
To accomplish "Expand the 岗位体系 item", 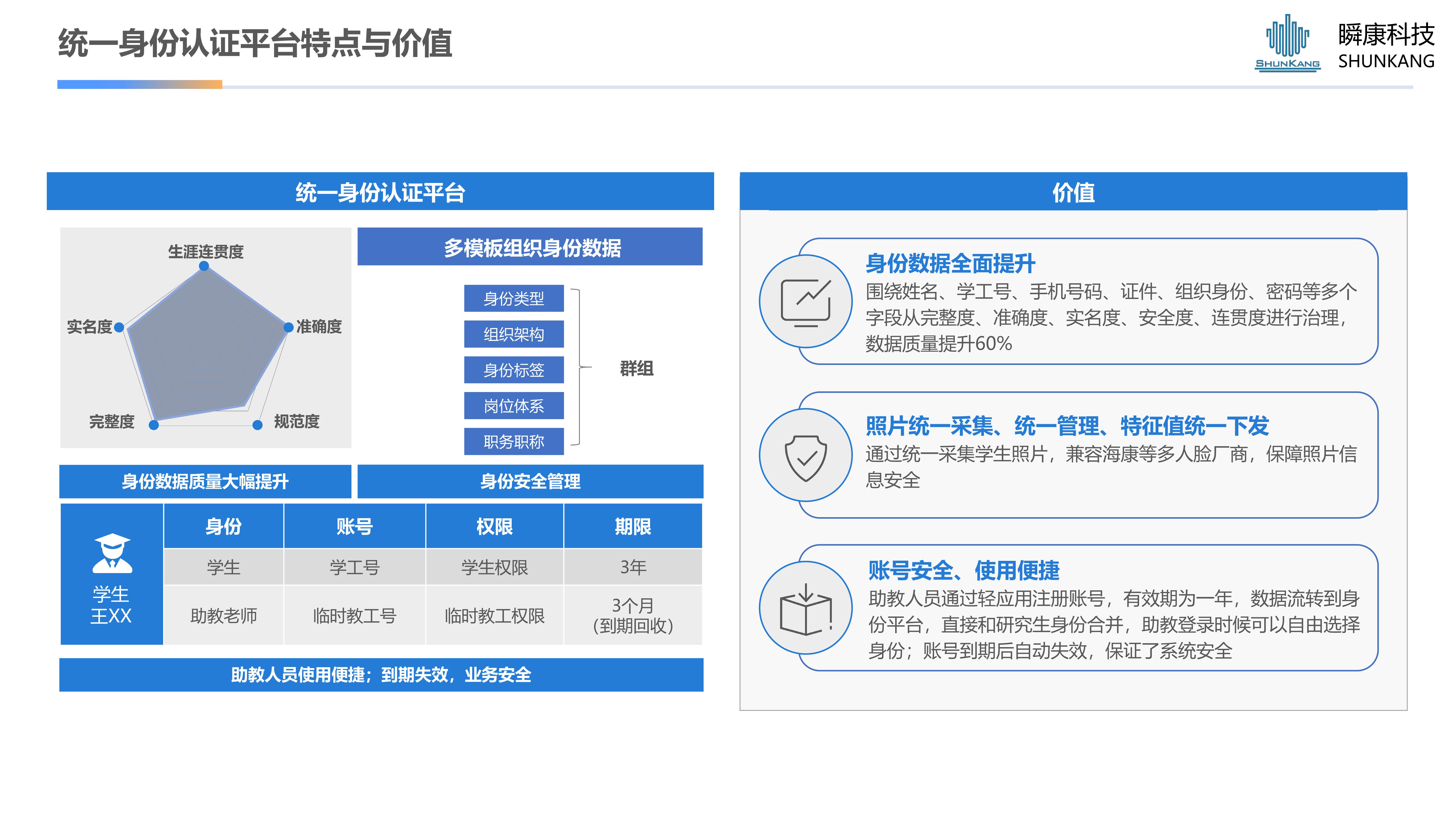I will [514, 406].
